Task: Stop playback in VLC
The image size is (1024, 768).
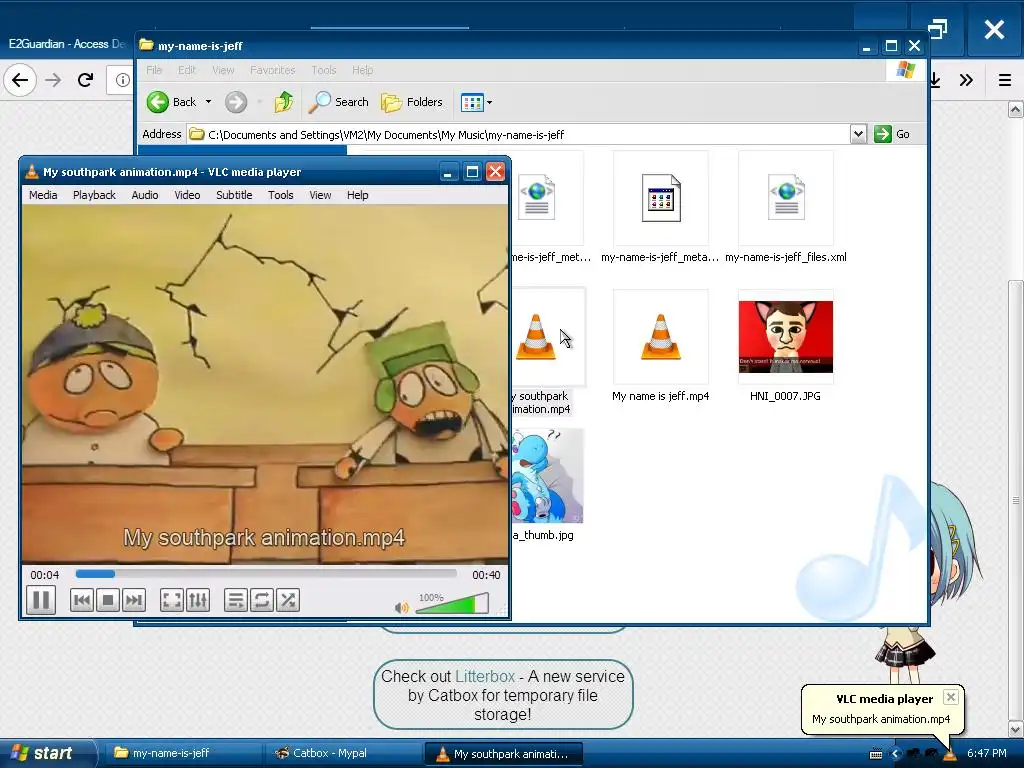Action: pos(108,600)
